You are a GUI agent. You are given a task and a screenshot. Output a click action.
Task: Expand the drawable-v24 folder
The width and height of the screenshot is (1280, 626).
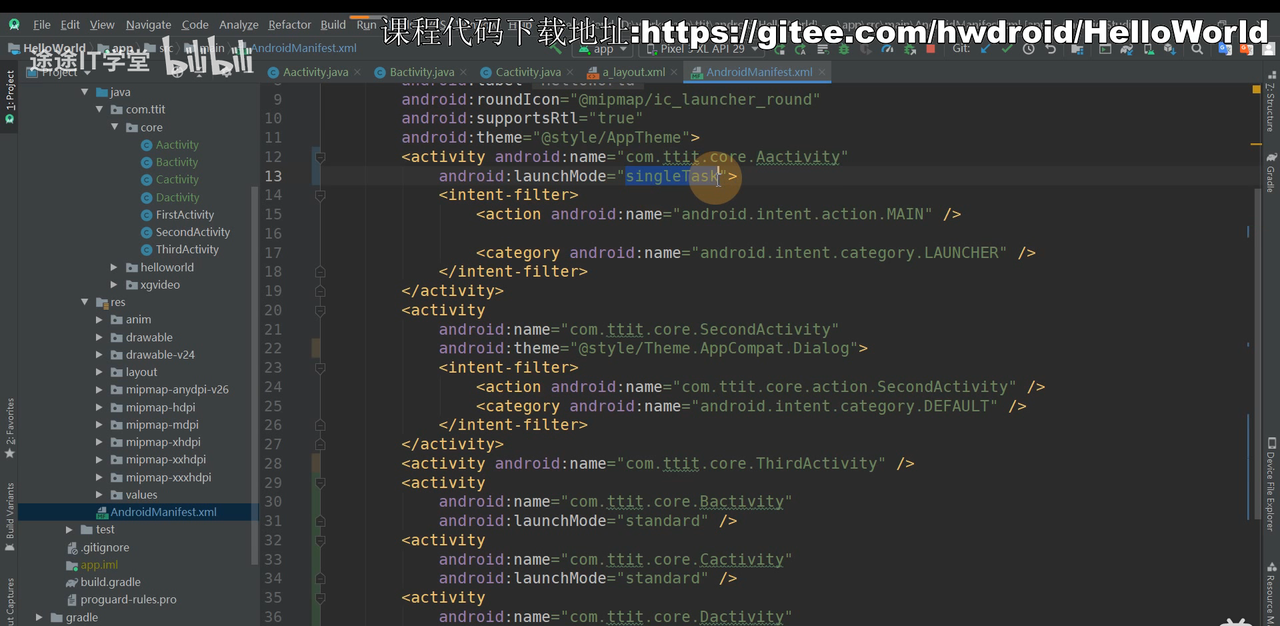click(x=100, y=355)
